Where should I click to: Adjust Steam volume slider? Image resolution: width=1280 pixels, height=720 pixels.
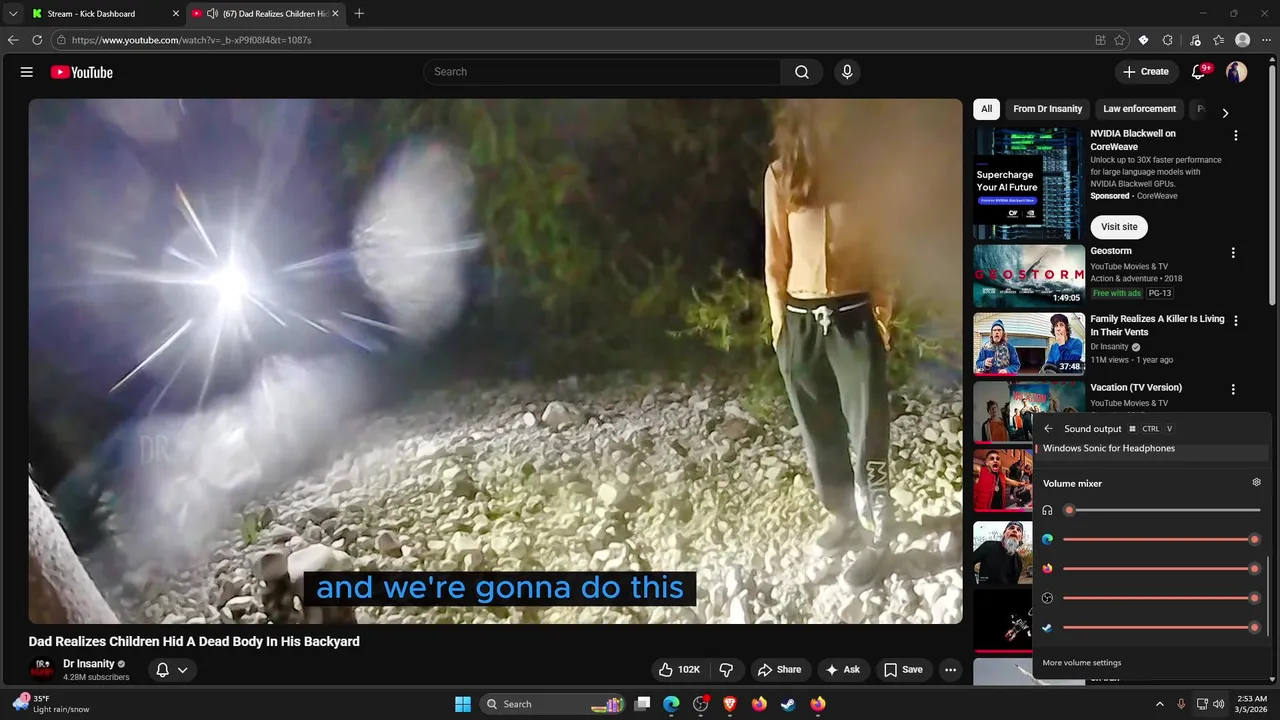tap(1161, 627)
